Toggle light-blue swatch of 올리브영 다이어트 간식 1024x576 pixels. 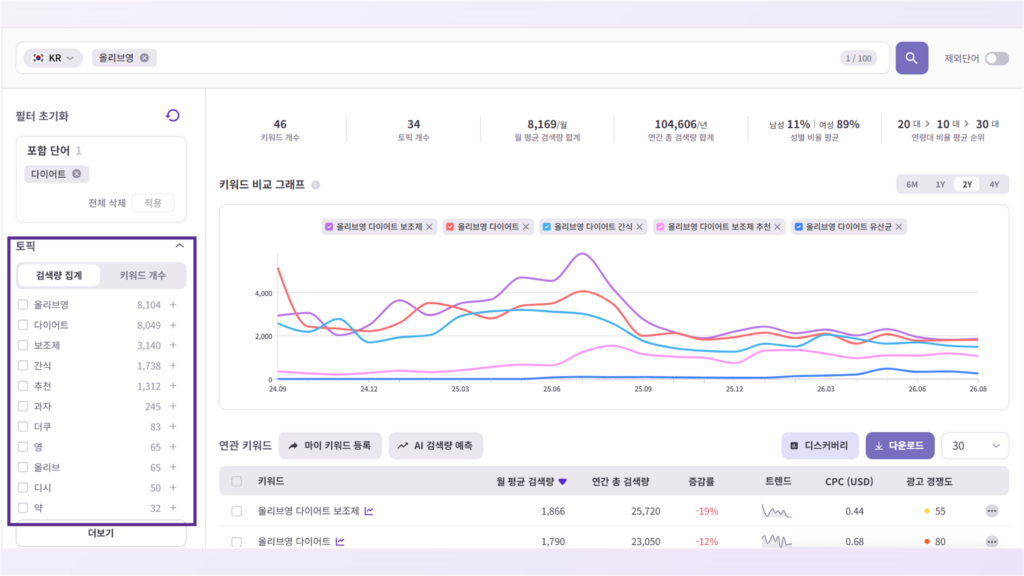tap(547, 227)
